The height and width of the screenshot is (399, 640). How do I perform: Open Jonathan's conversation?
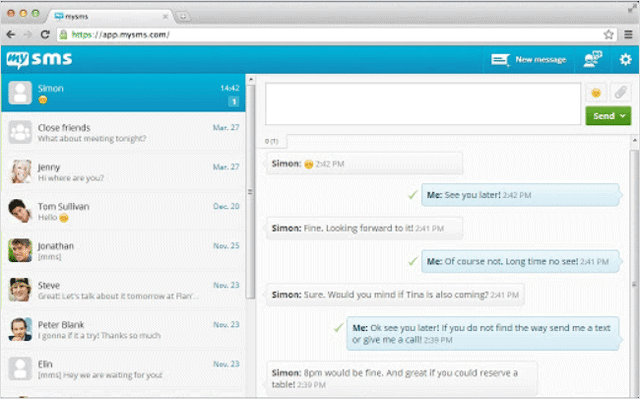123,250
